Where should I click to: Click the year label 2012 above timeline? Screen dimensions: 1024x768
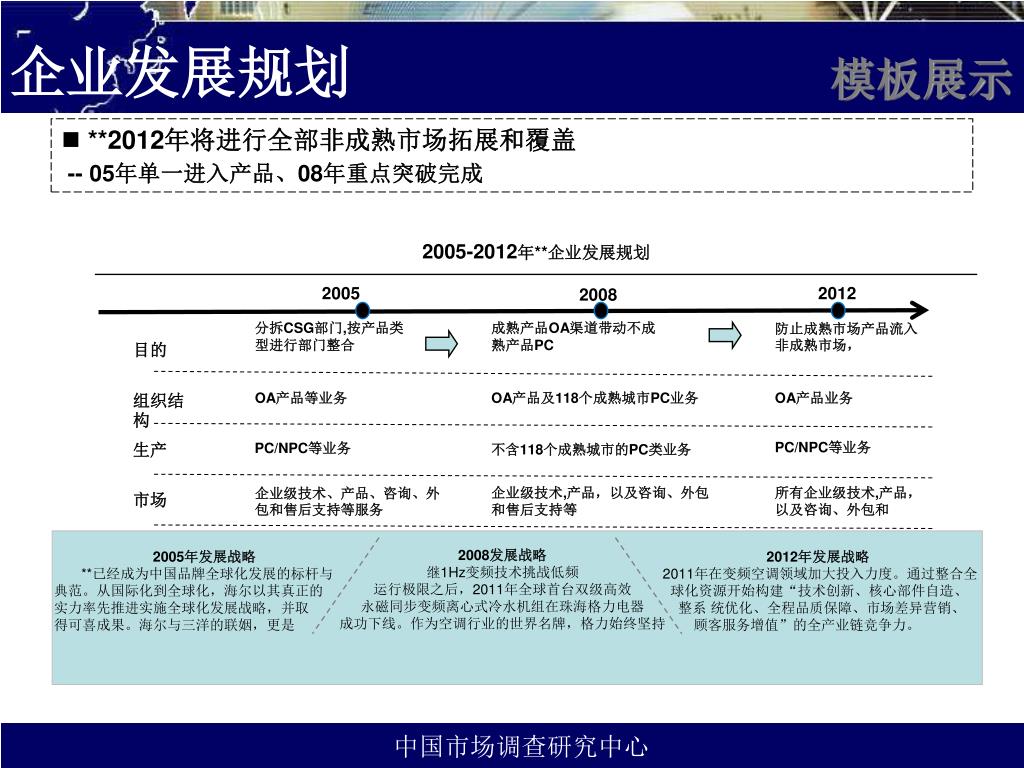[837, 293]
